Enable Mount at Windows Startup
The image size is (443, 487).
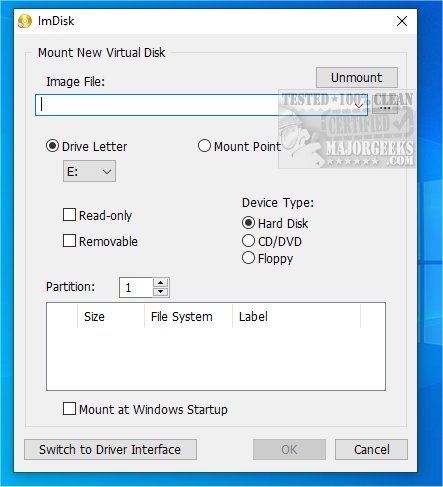click(69, 409)
